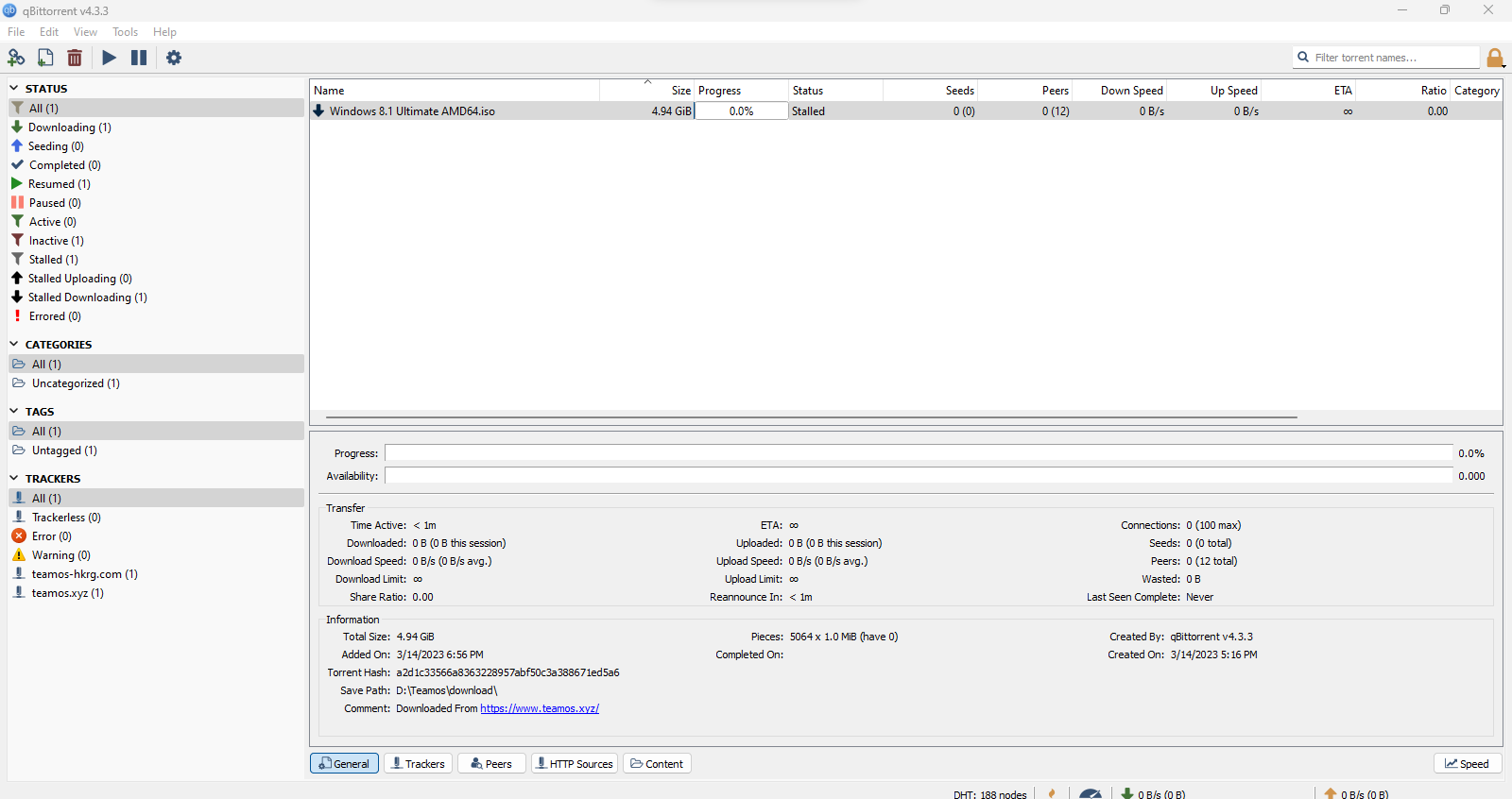Click the status bar download speed 0 B/s
The width and height of the screenshot is (1512, 799).
click(x=1153, y=793)
